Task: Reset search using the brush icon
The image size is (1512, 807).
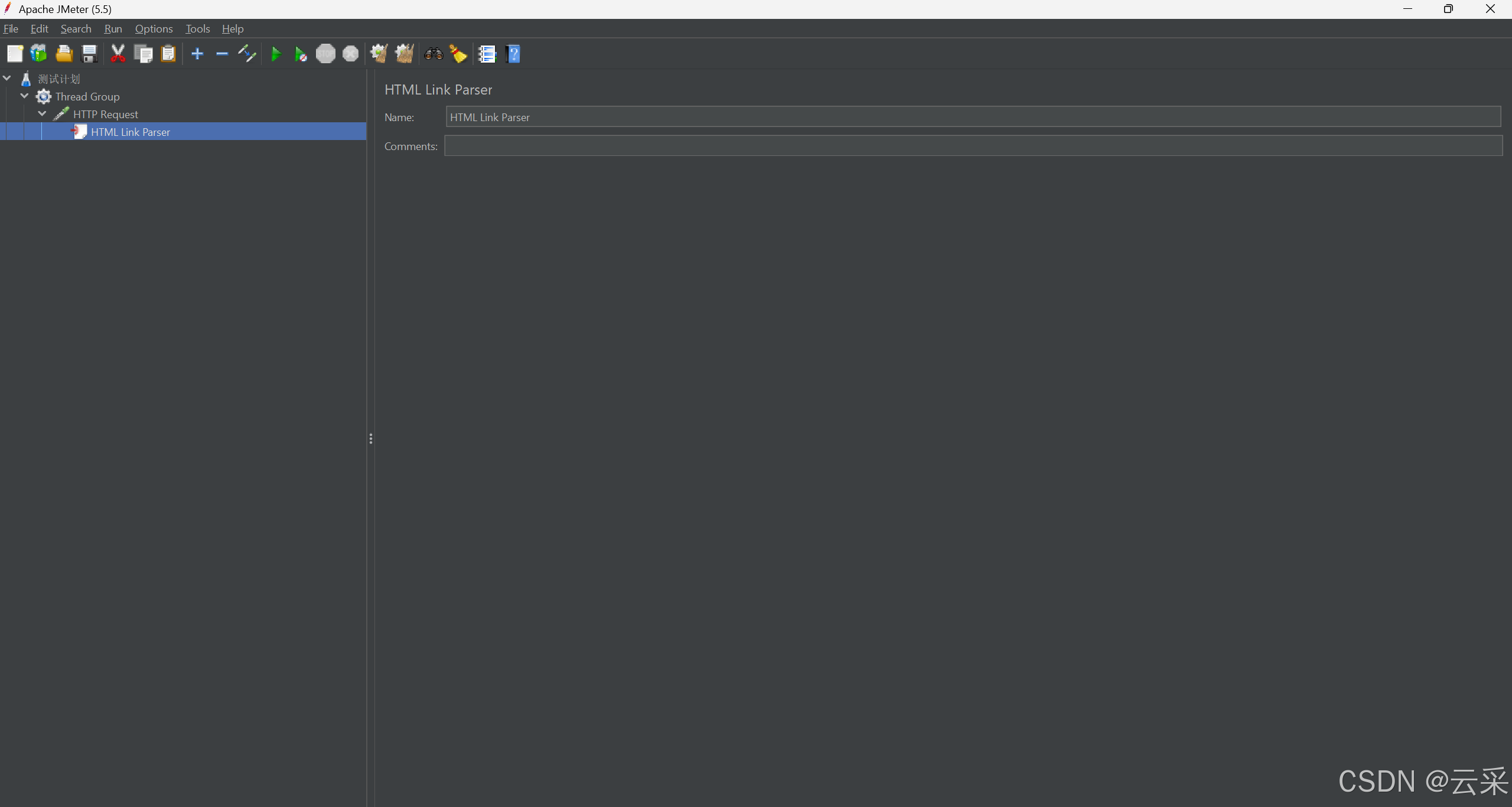Action: (458, 54)
